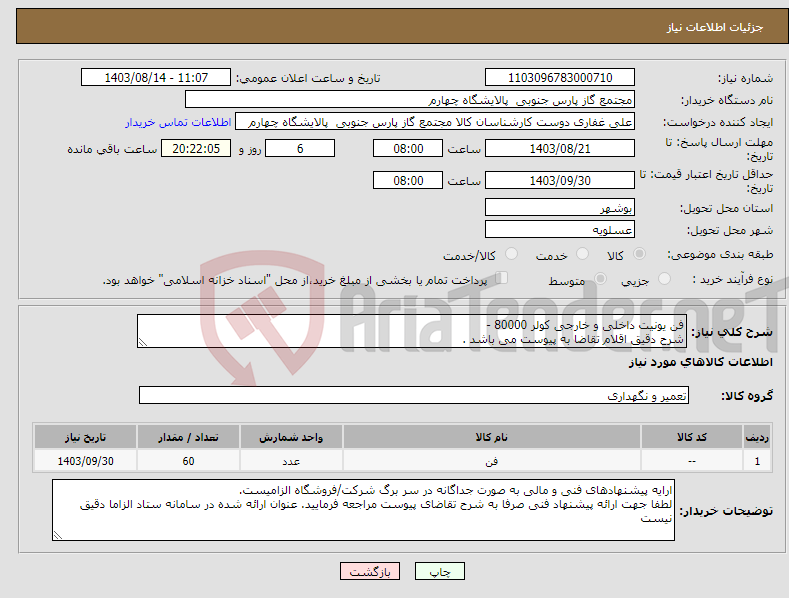The image size is (789, 598).
Task: Click the row number cell 1
Action: point(757,461)
